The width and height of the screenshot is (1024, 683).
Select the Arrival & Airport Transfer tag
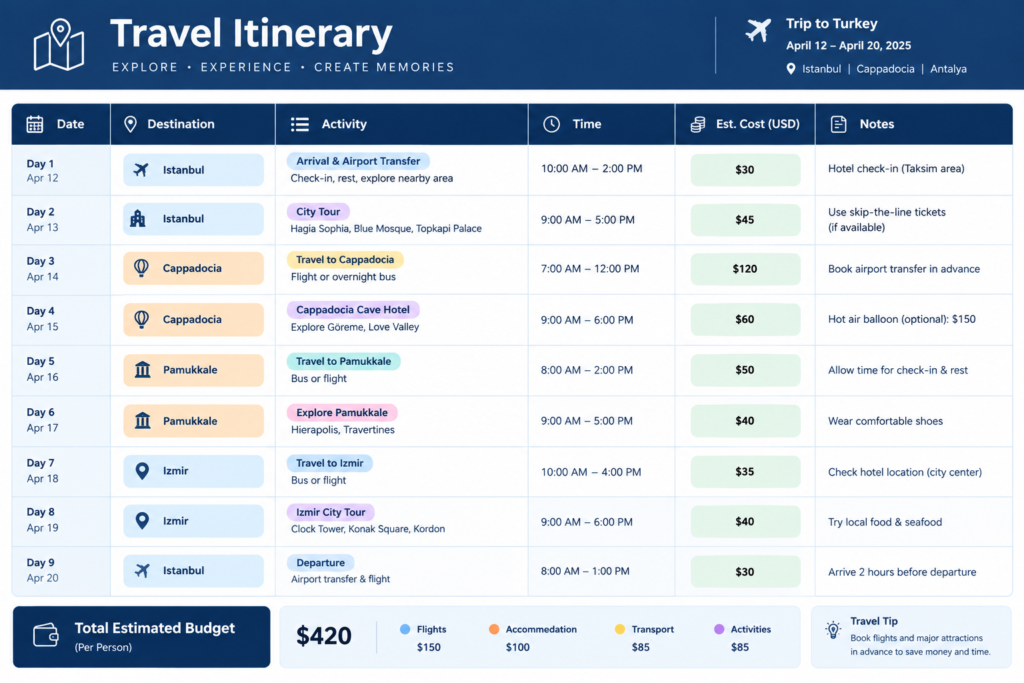pyautogui.click(x=358, y=161)
